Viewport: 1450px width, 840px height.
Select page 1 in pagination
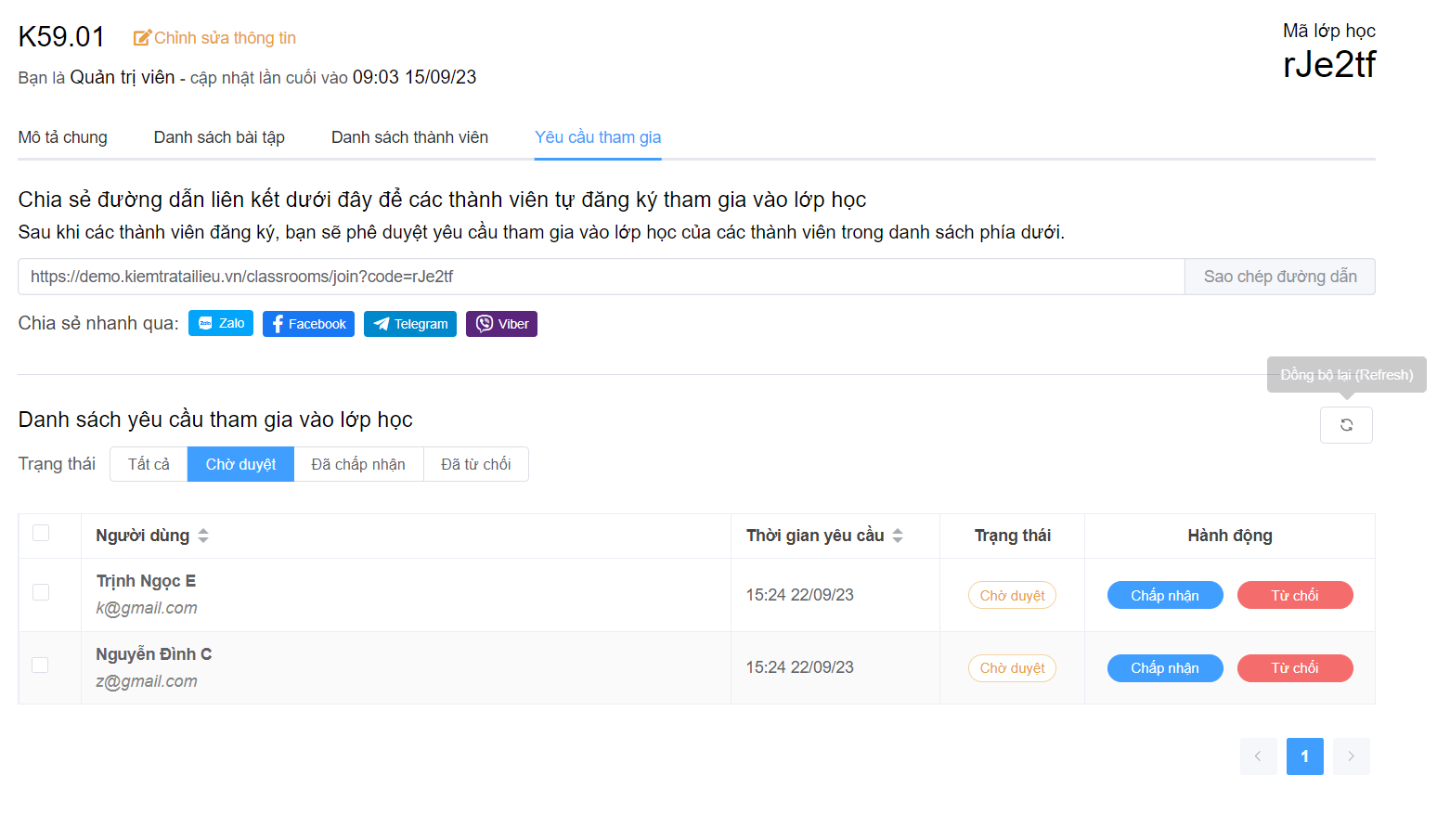click(1305, 756)
